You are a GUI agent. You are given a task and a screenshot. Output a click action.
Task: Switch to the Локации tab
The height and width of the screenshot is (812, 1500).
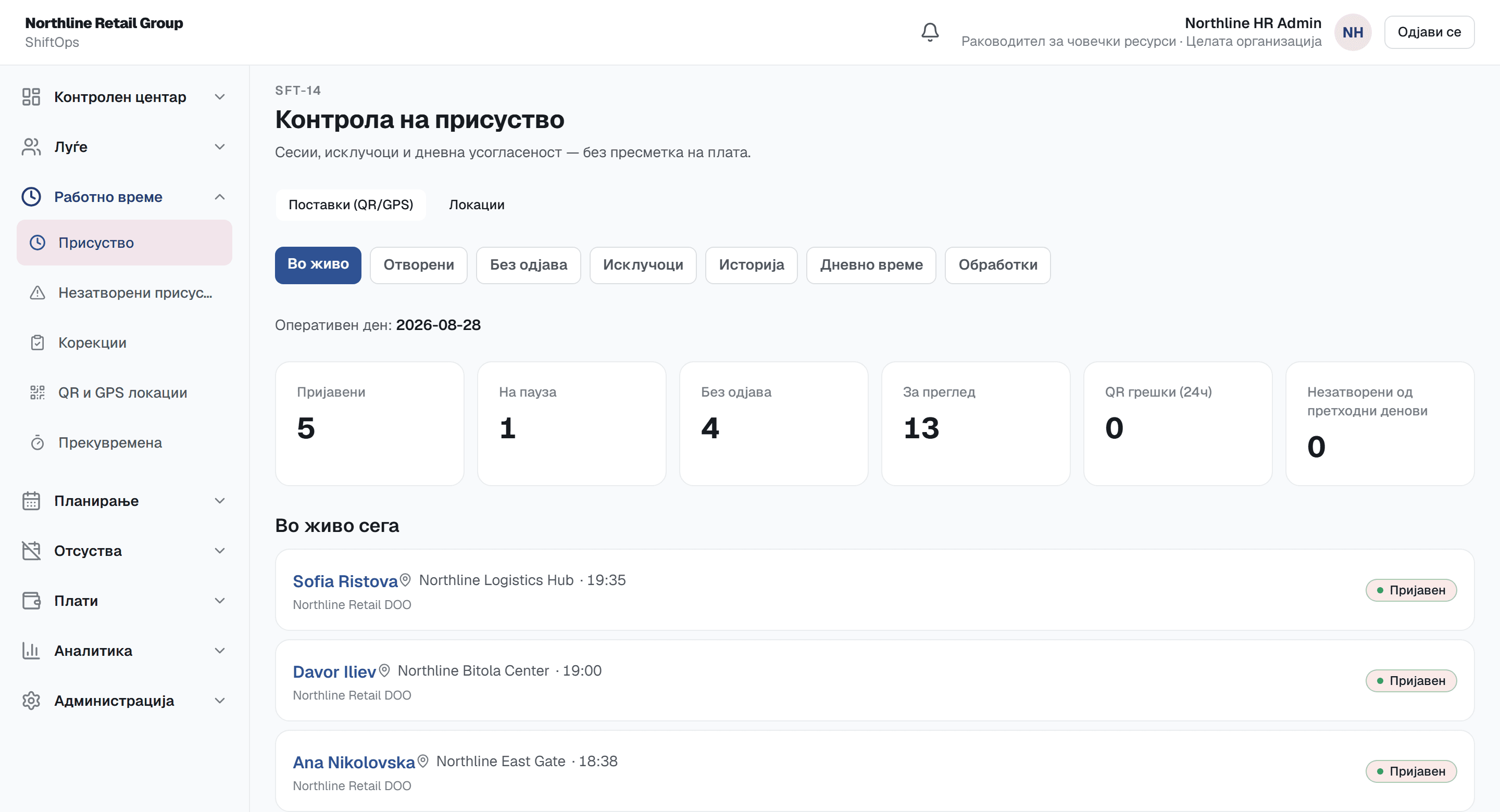coord(477,205)
